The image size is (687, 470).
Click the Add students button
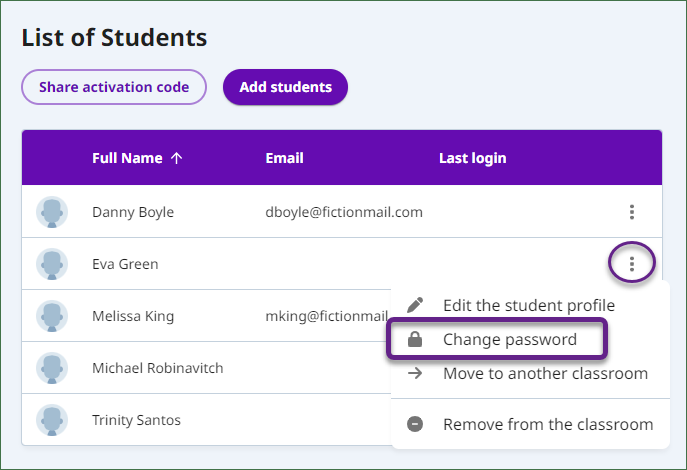285,87
